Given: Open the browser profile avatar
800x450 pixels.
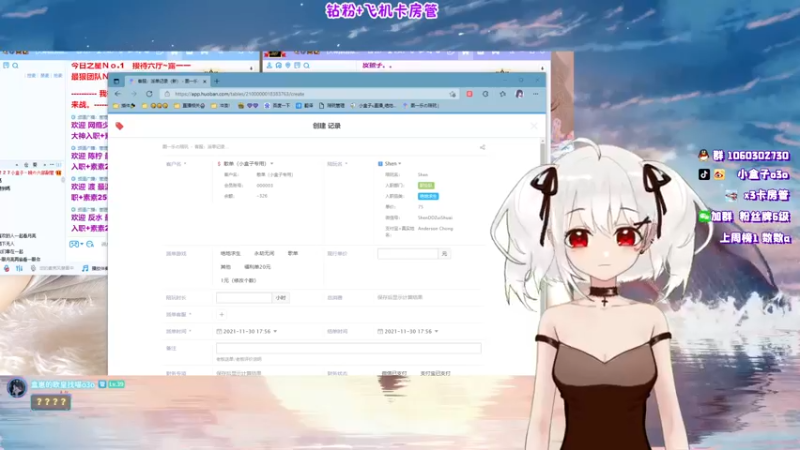Looking at the screenshot, I should tap(519, 94).
